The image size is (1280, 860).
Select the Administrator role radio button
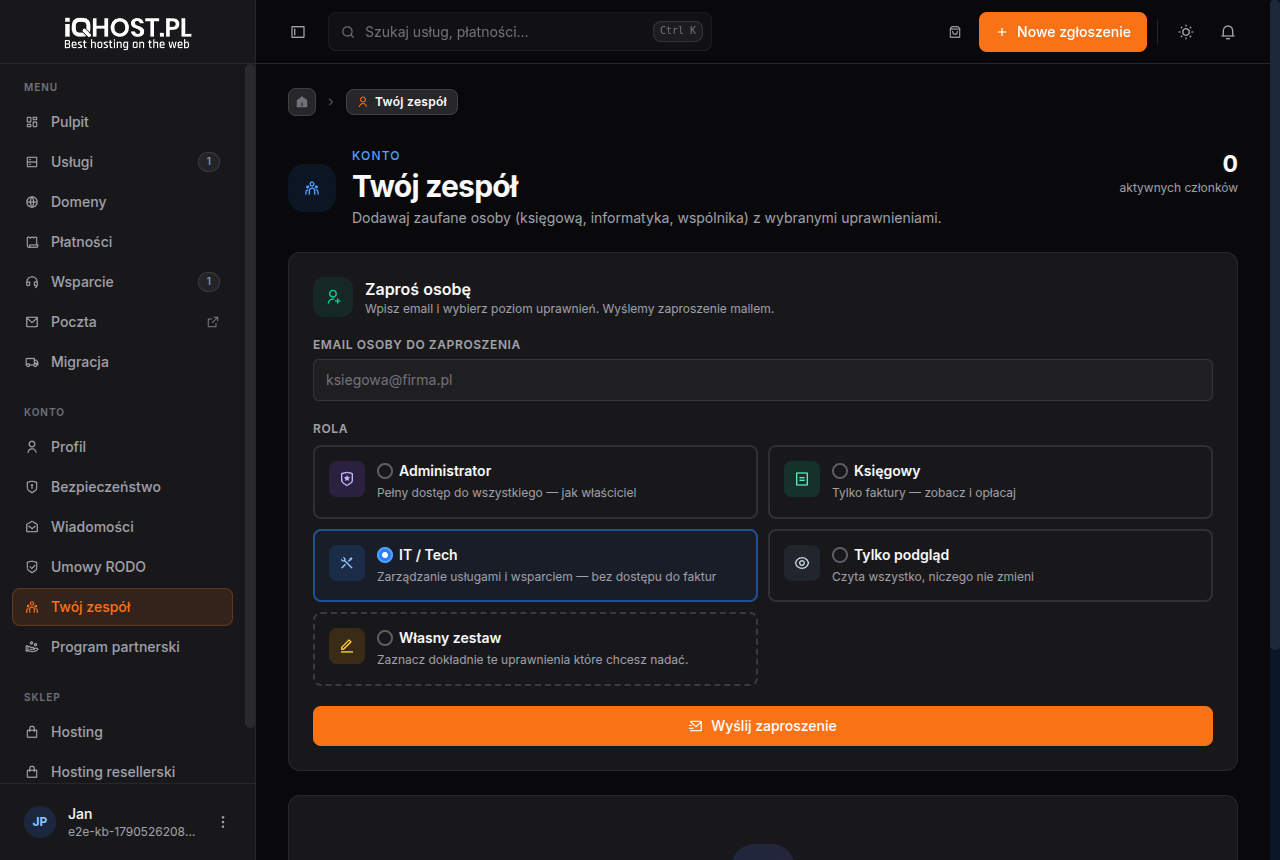(385, 471)
